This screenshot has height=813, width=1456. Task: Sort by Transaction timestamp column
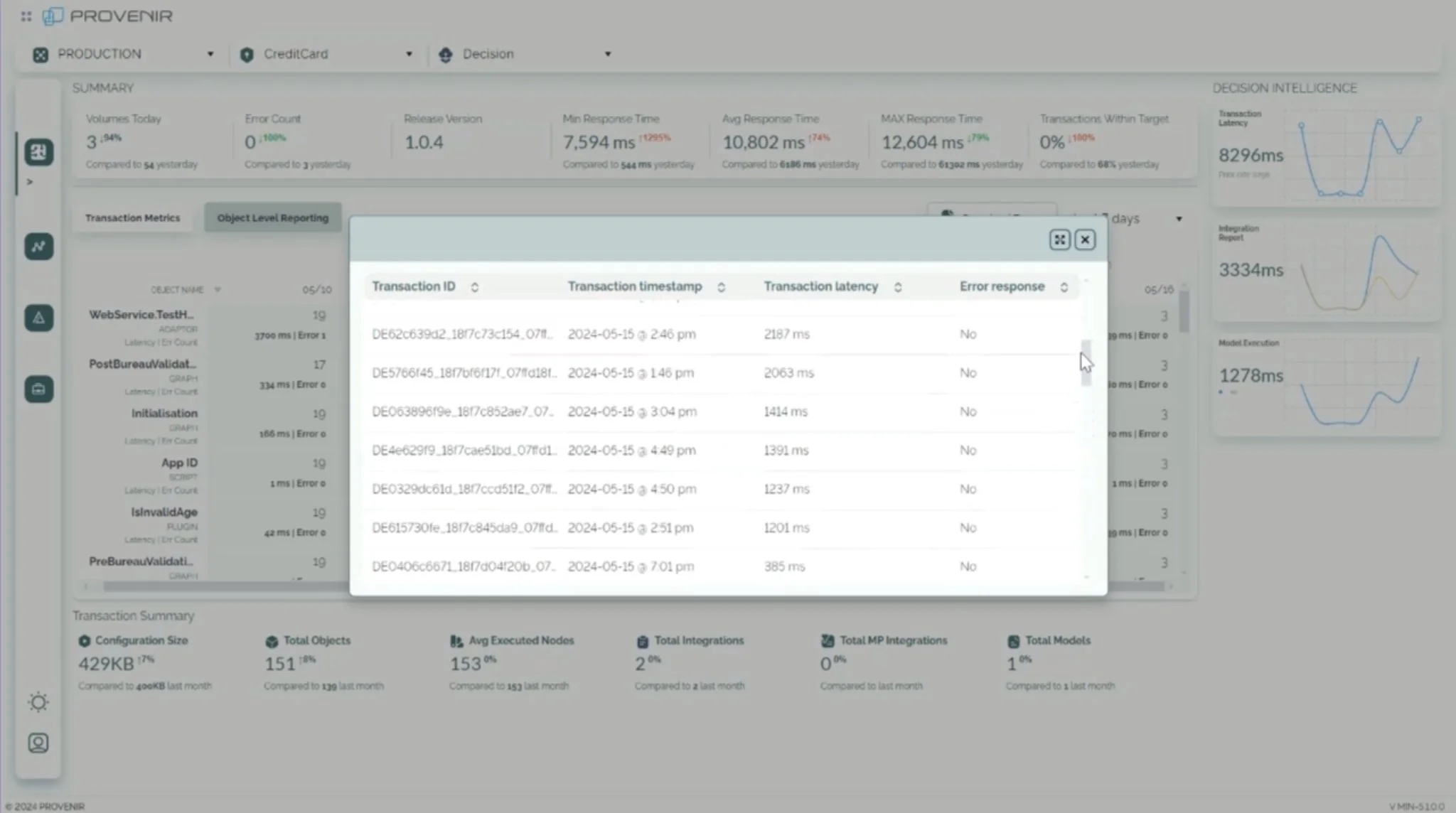[721, 287]
